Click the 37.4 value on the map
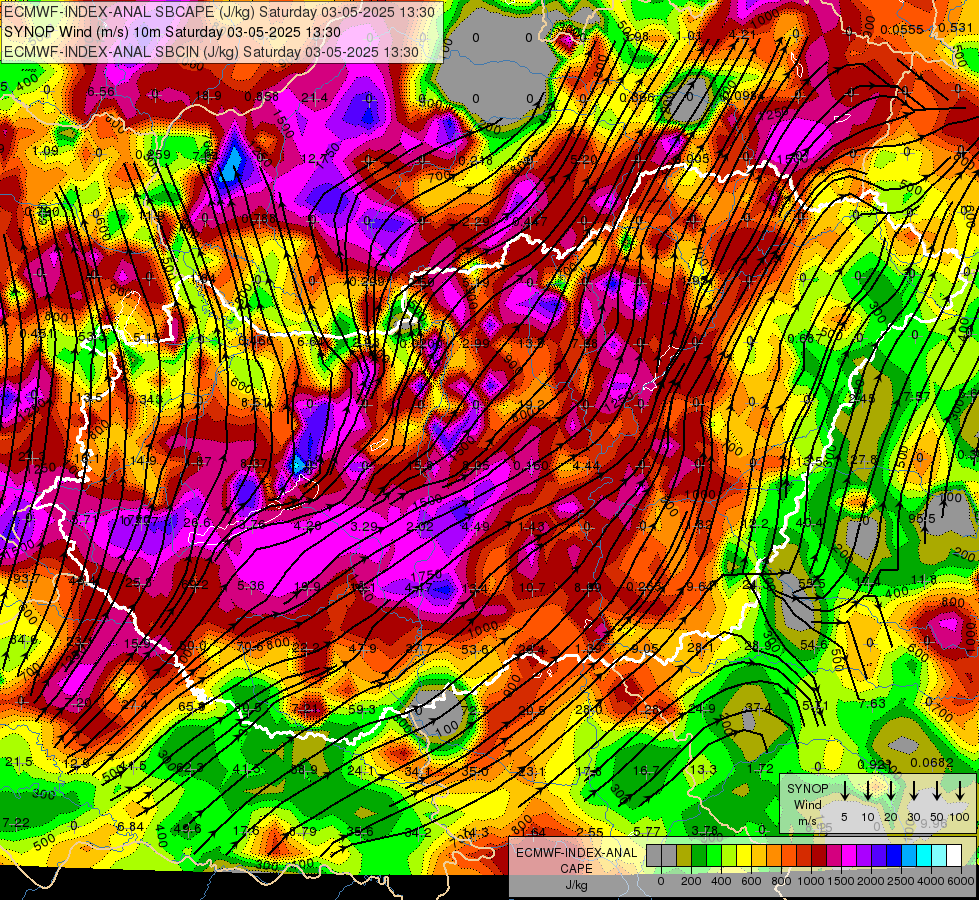979x900 pixels. [x=758, y=708]
